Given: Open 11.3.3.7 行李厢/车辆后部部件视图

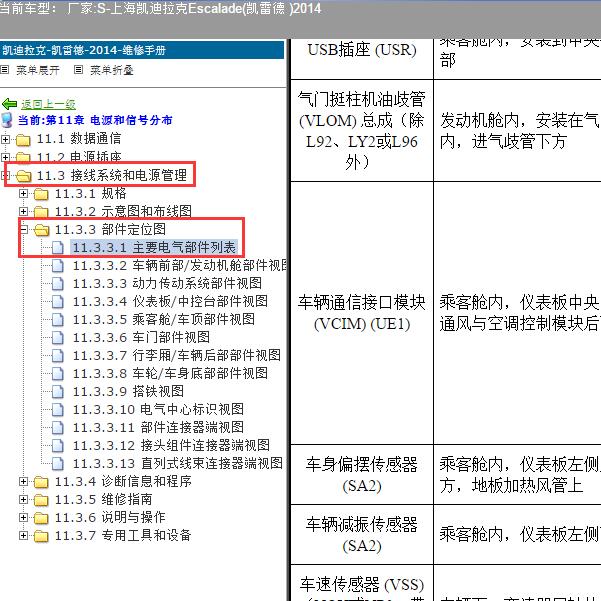Looking at the screenshot, I should tap(177, 355).
